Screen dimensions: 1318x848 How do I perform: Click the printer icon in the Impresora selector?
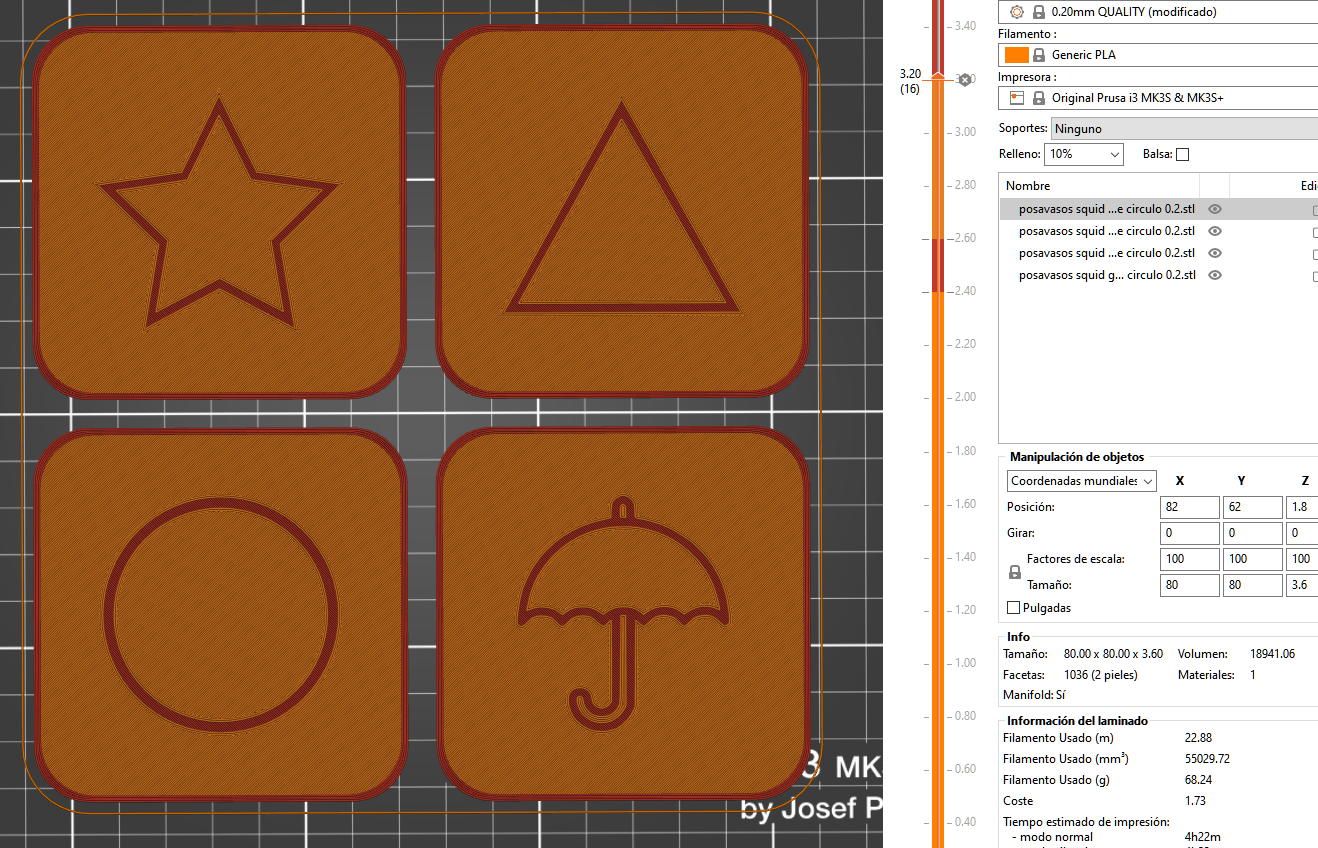point(1017,98)
